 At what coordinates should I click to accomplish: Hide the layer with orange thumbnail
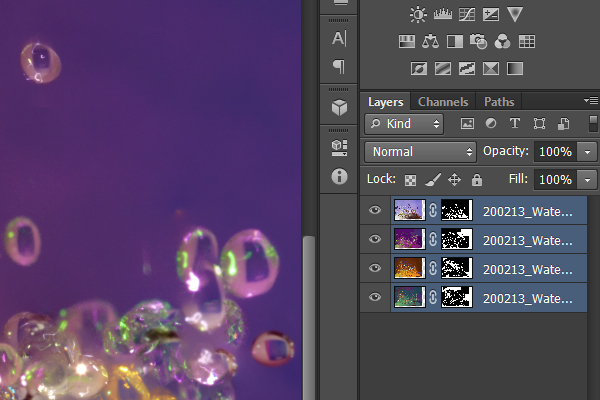coord(375,268)
